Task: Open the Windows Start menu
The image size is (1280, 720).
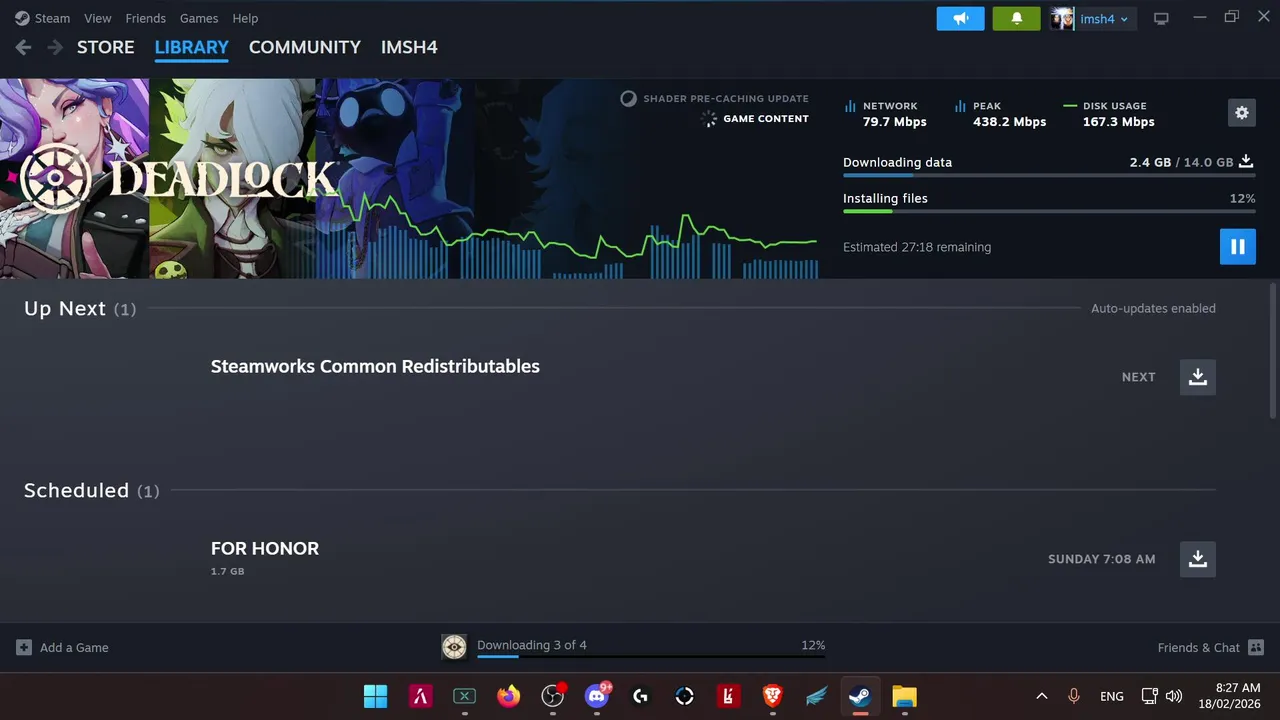Action: click(376, 696)
